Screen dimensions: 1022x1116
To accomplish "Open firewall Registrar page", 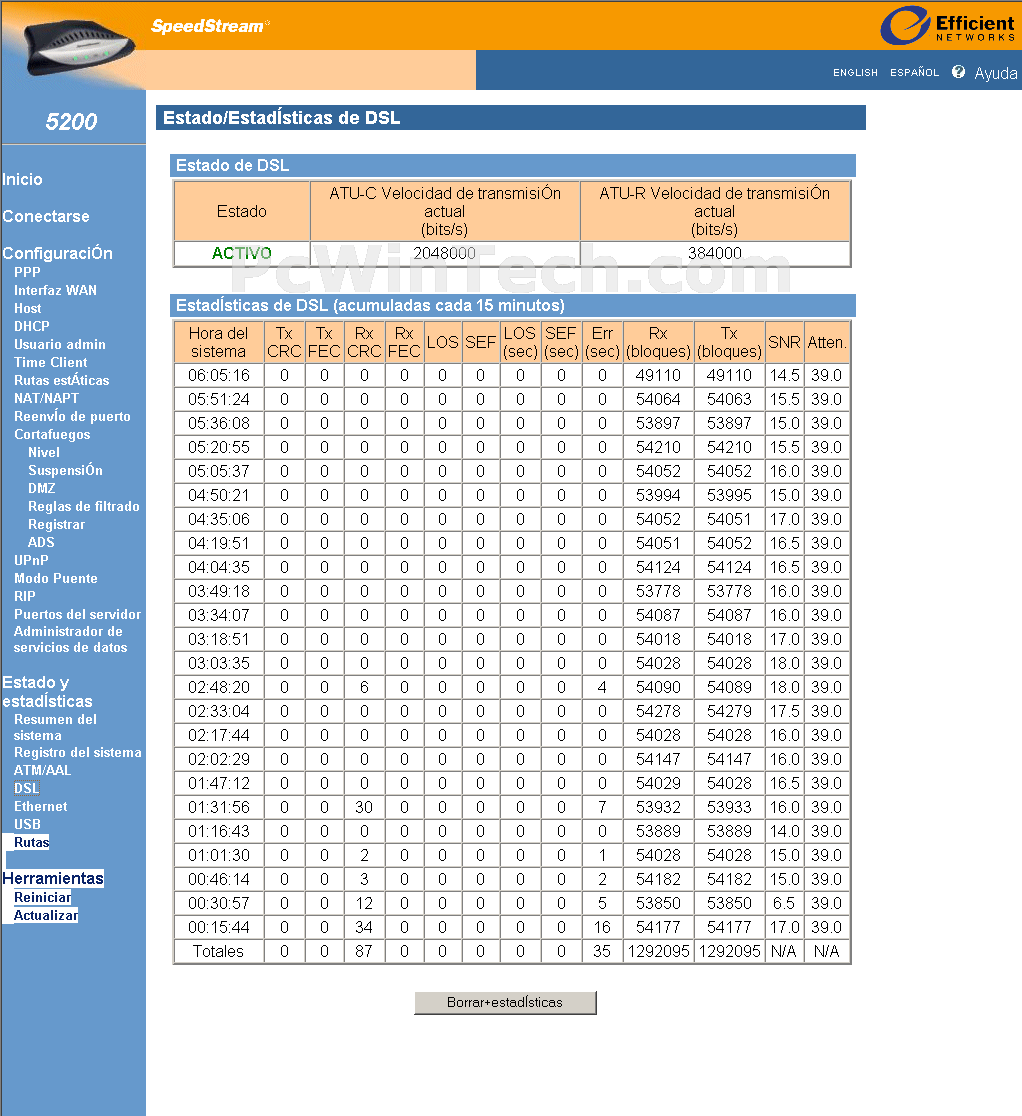I will click(x=56, y=525).
